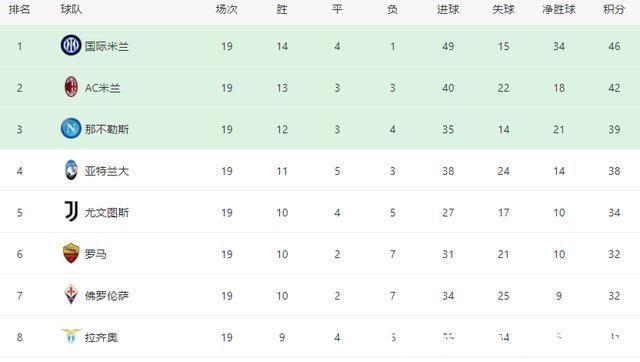The width and height of the screenshot is (640, 362).
Task: Open the Lazio eagle logo
Action: pyautogui.click(x=71, y=336)
